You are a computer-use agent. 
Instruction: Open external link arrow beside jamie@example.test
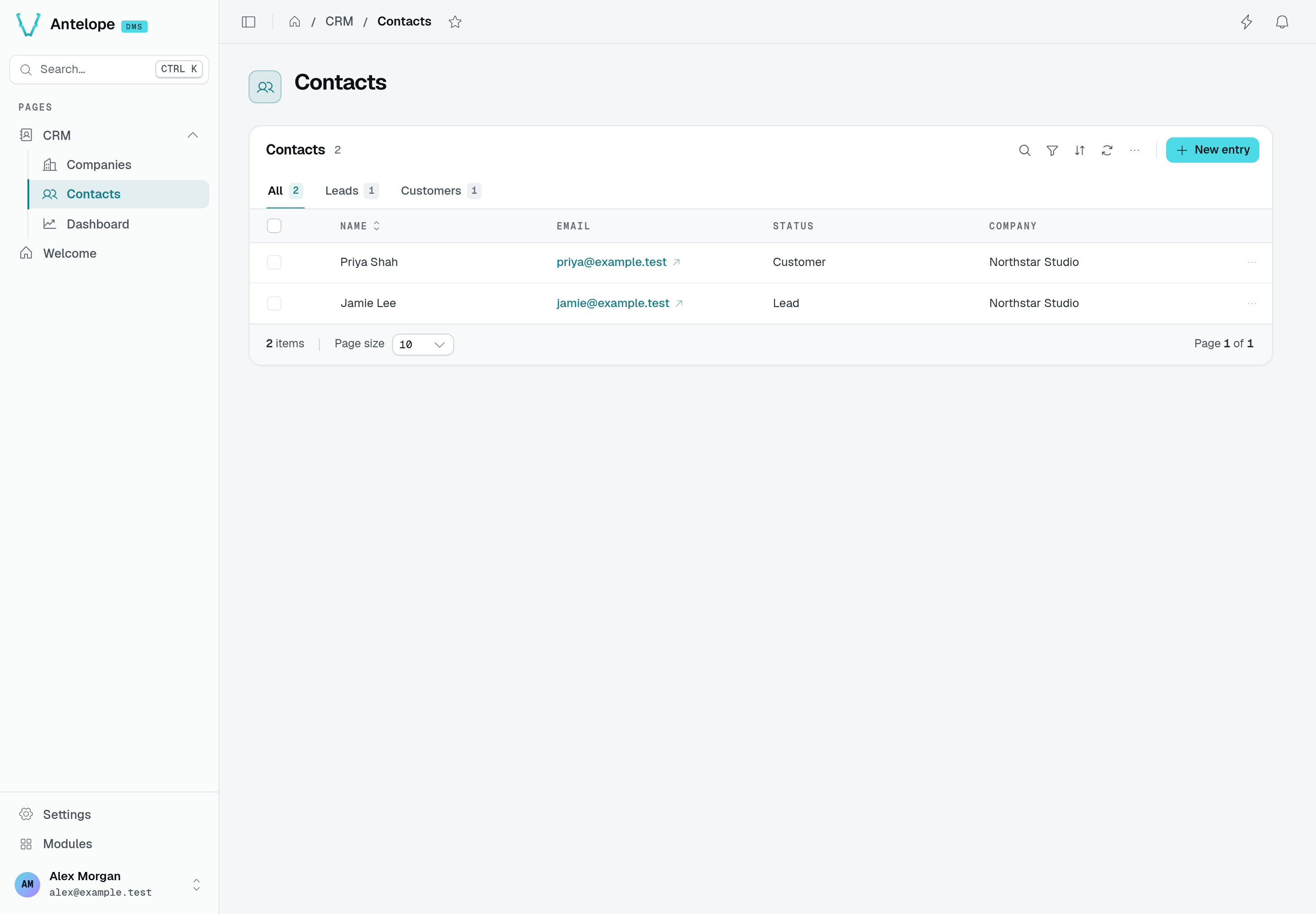[679, 303]
